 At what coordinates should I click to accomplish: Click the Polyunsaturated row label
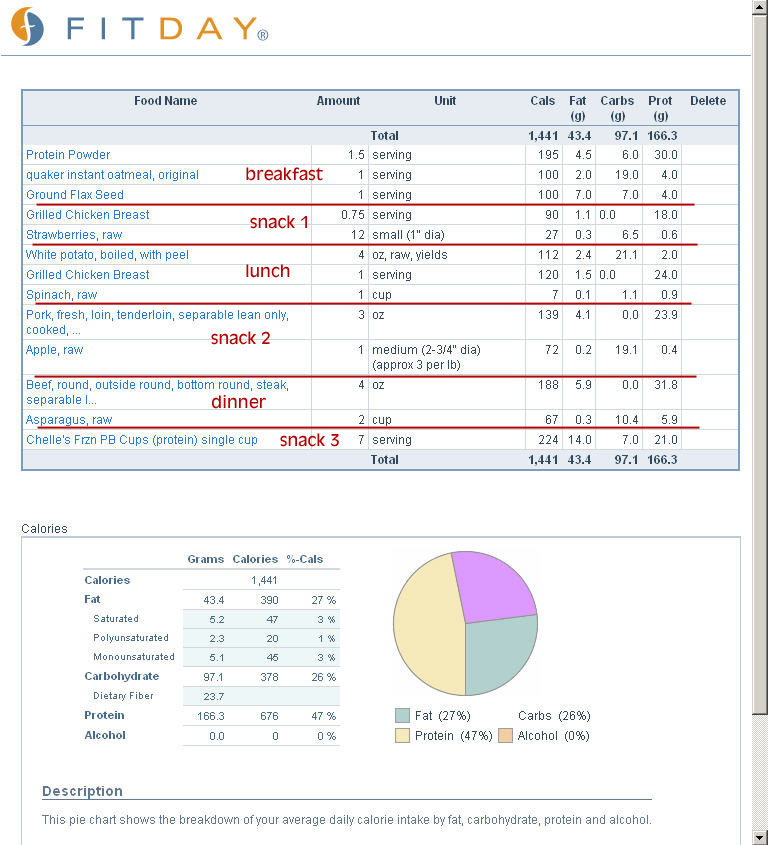tap(131, 638)
